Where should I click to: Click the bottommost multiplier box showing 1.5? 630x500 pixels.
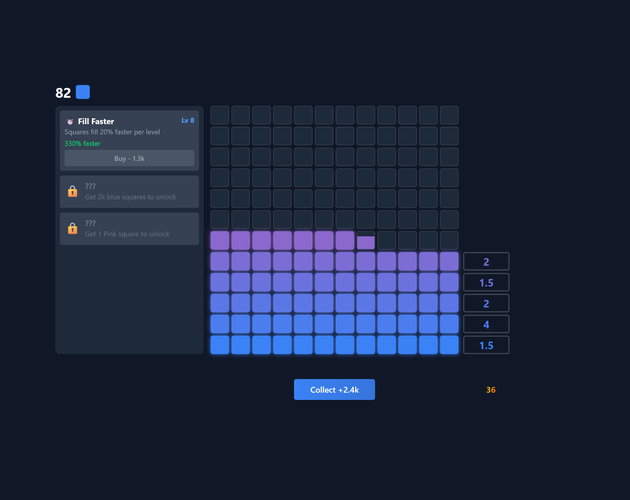486,345
